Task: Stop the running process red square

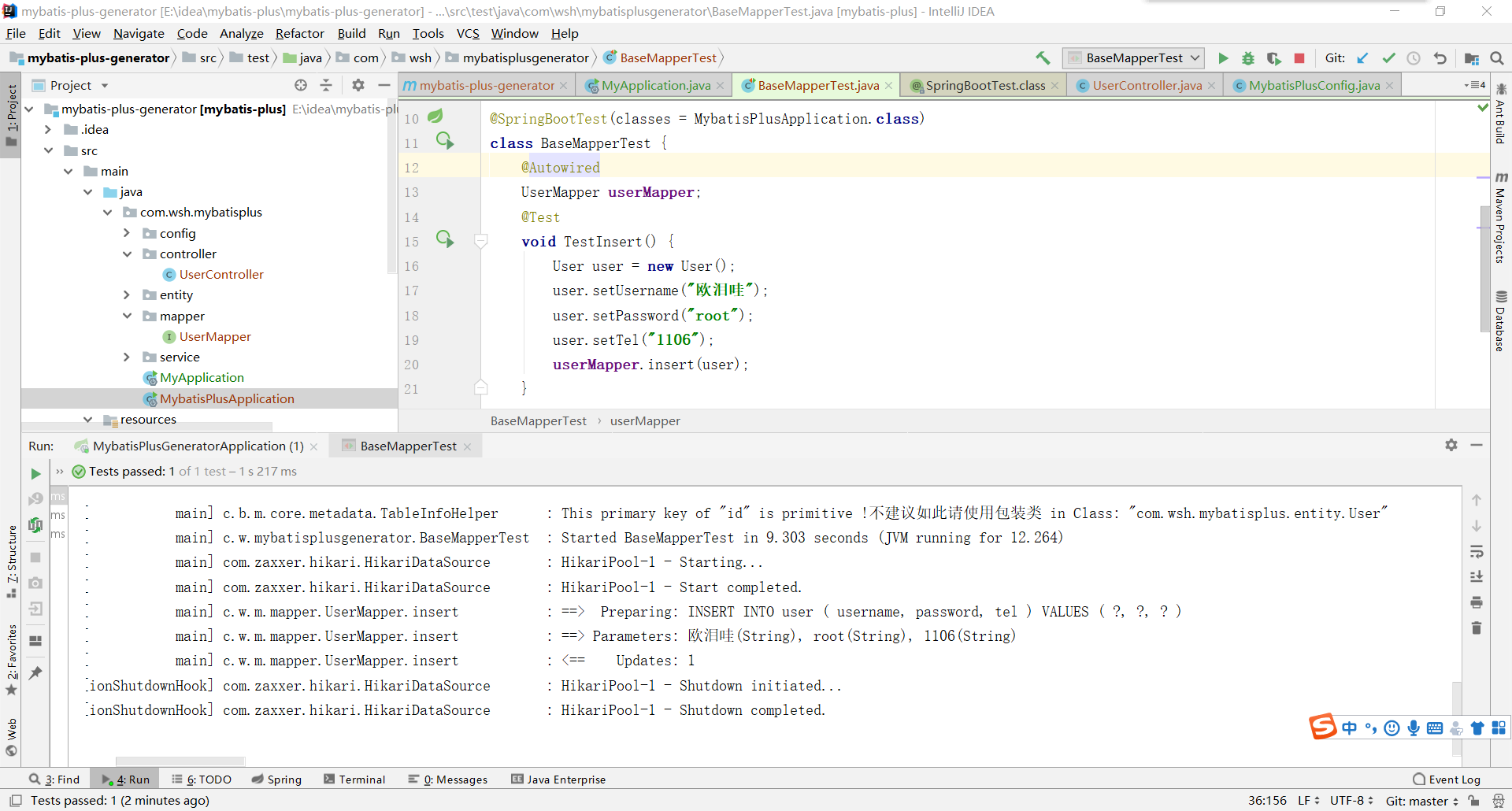Action: click(x=1299, y=58)
